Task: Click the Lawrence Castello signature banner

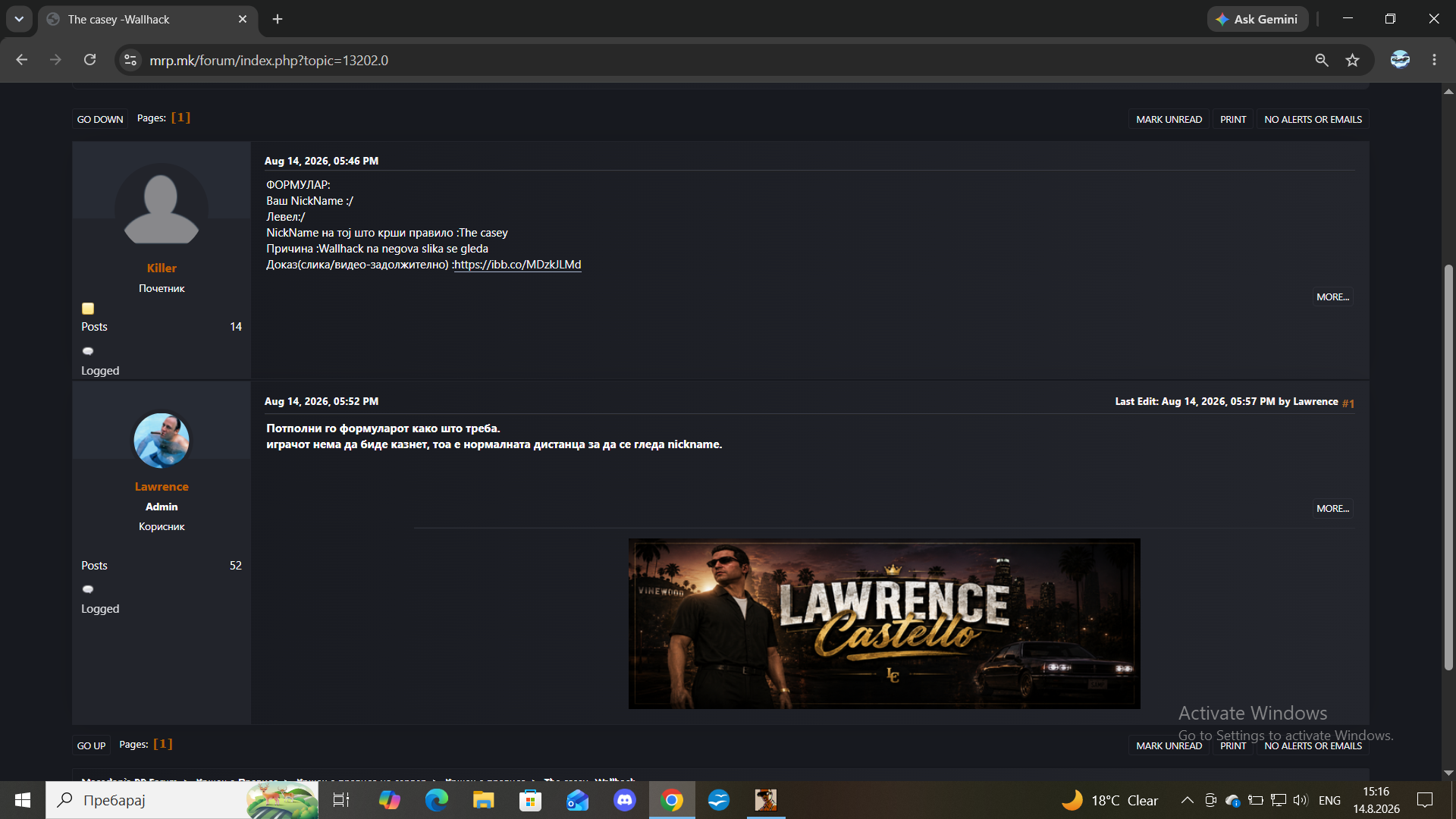Action: click(884, 623)
